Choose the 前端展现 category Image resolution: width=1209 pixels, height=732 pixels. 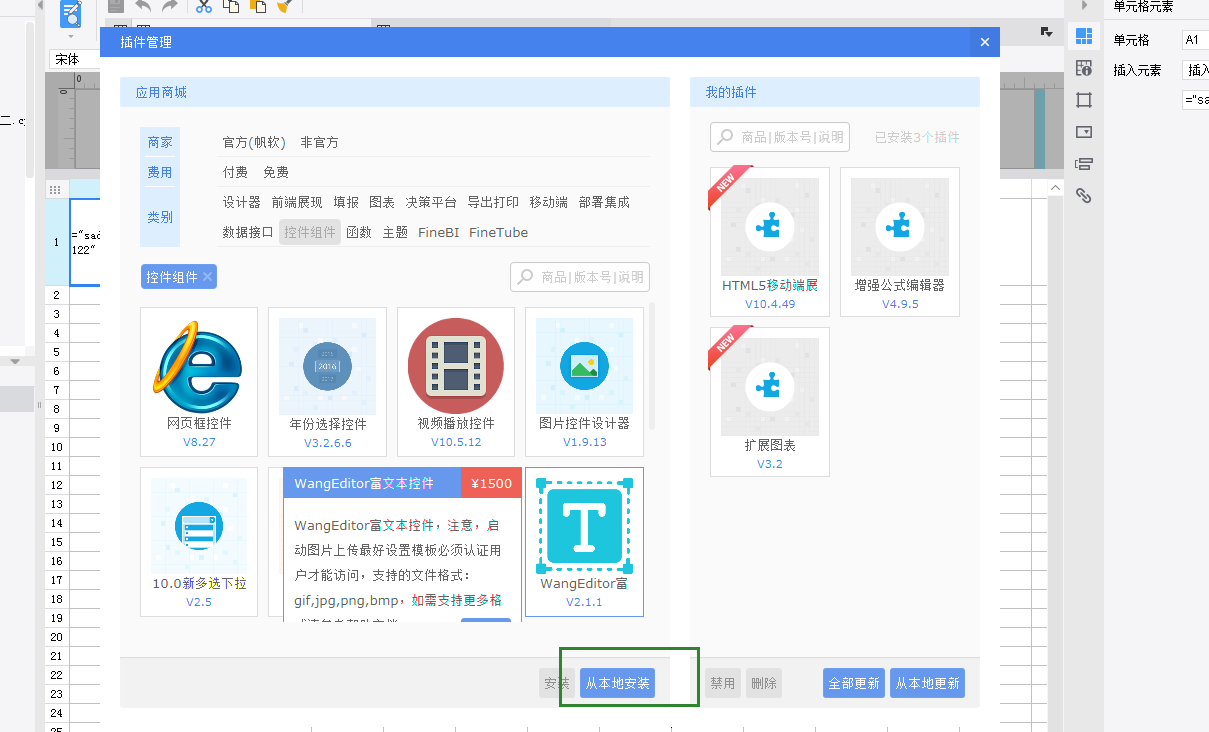(297, 202)
